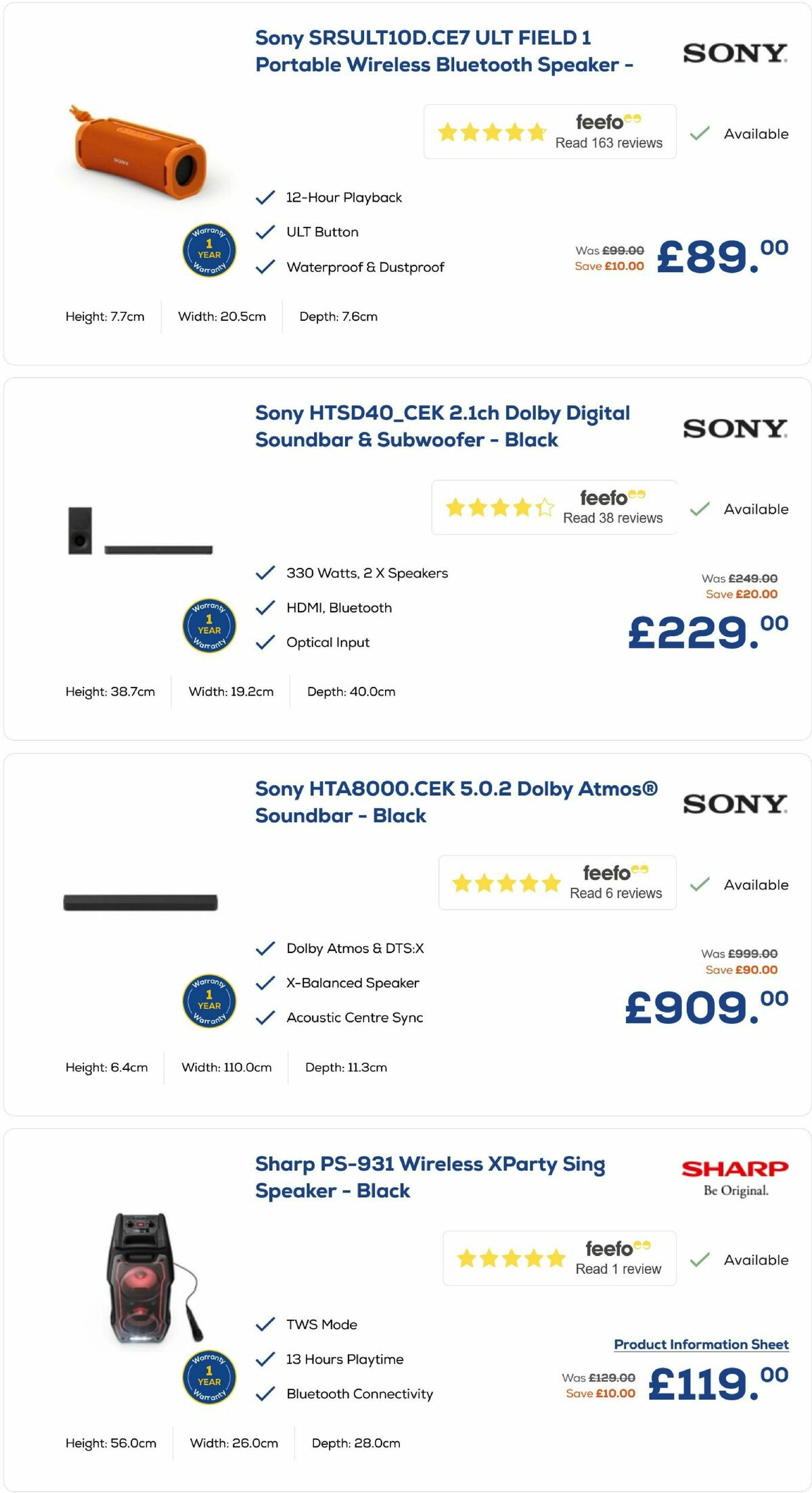Click the checkmark beside 'Dolby Atmos & DTS:X'
Image resolution: width=812 pixels, height=1493 pixels.
pyautogui.click(x=265, y=948)
